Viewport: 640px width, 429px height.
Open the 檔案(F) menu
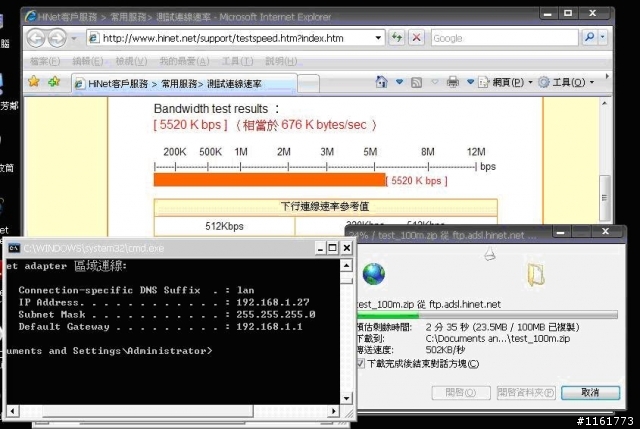pos(45,61)
